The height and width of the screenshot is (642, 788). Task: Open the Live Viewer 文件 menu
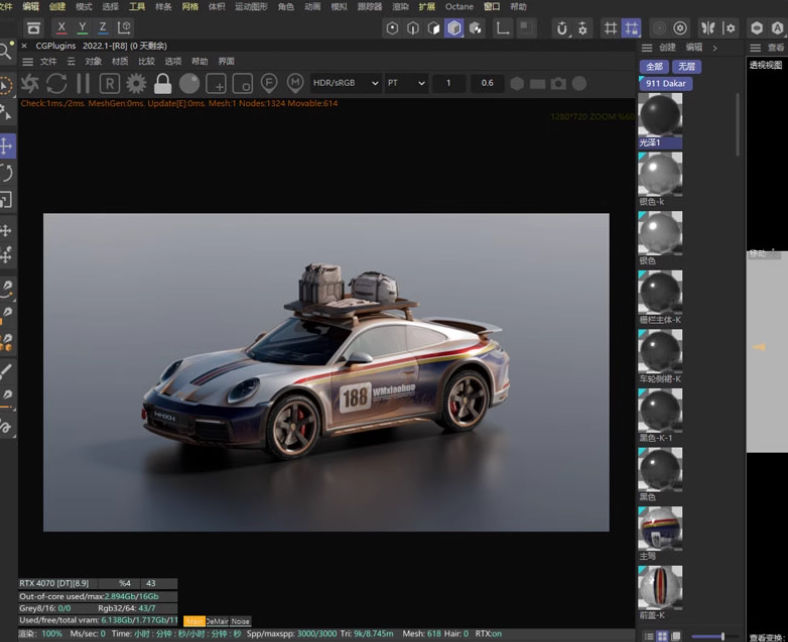tap(48, 62)
